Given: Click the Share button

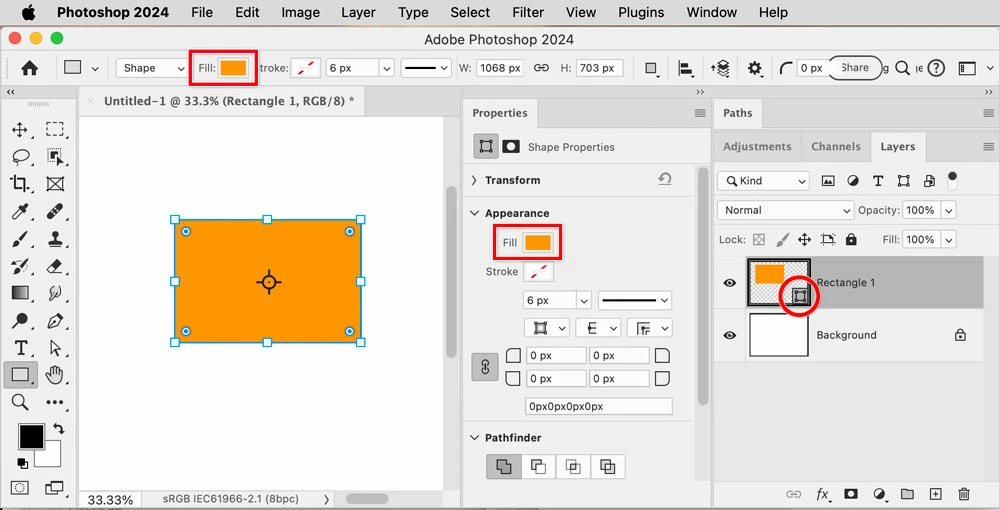Looking at the screenshot, I should pos(855,68).
